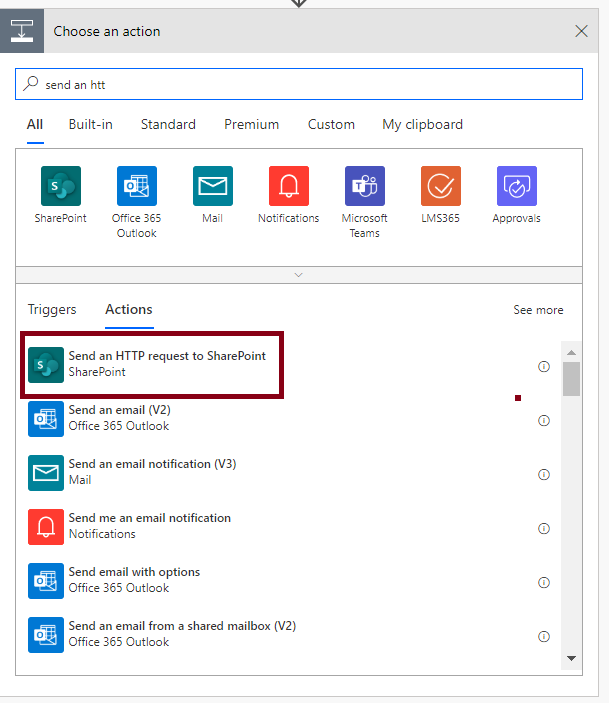Select the SharePoint connector icon

pos(61,186)
